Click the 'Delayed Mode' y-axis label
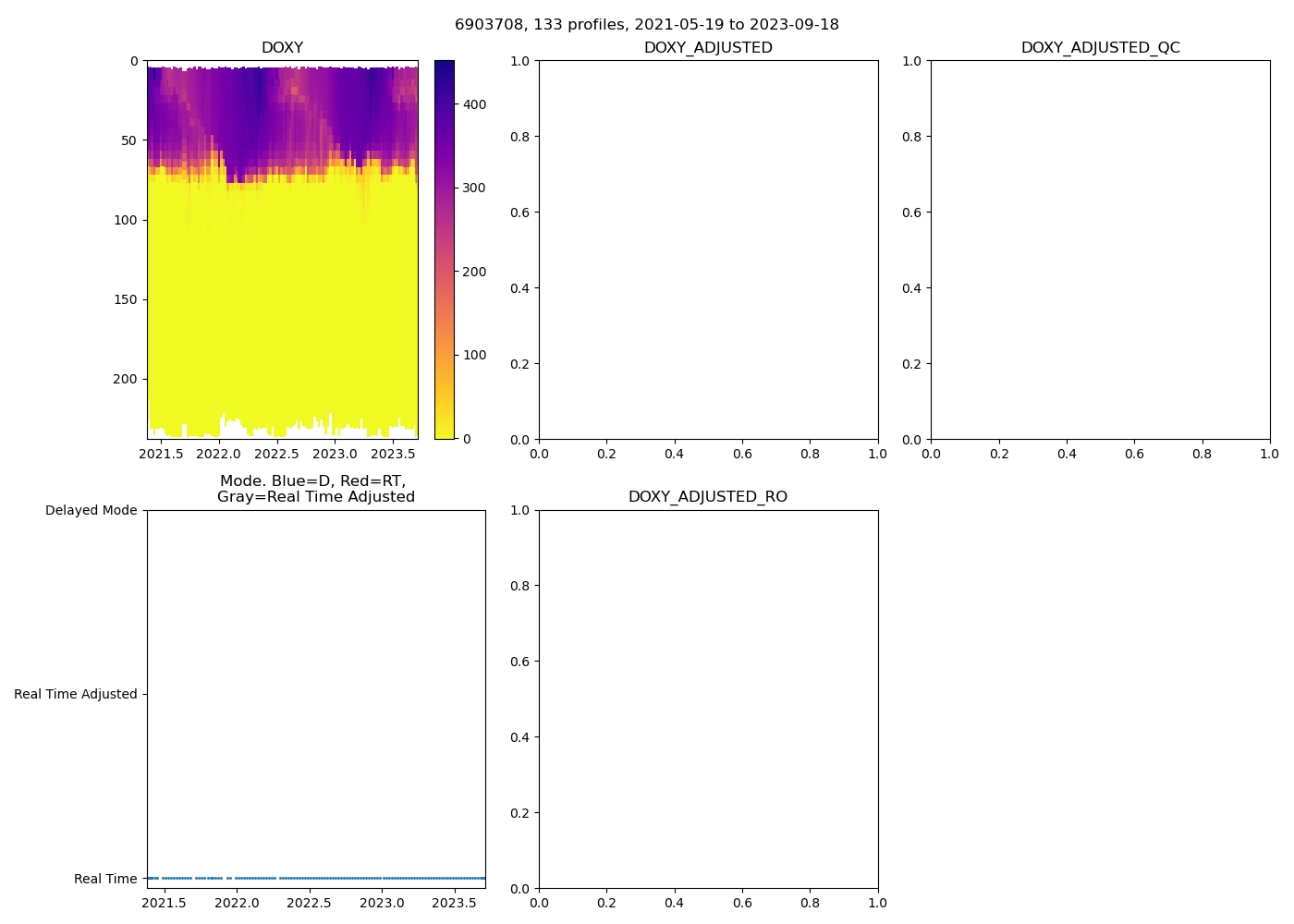The width and height of the screenshot is (1294, 924). tap(91, 510)
